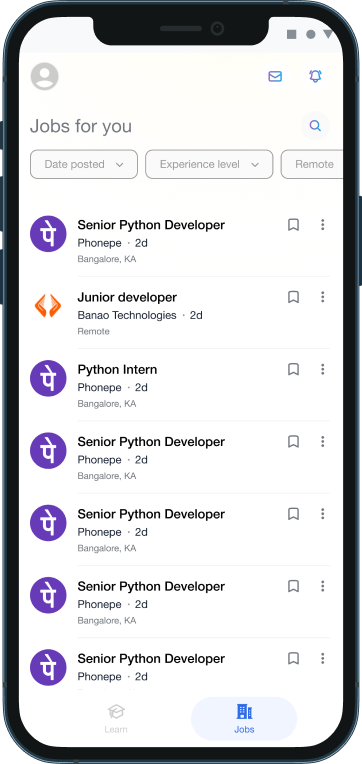The height and width of the screenshot is (764, 362).
Task: Open more options for Junior developer job
Action: [x=322, y=297]
